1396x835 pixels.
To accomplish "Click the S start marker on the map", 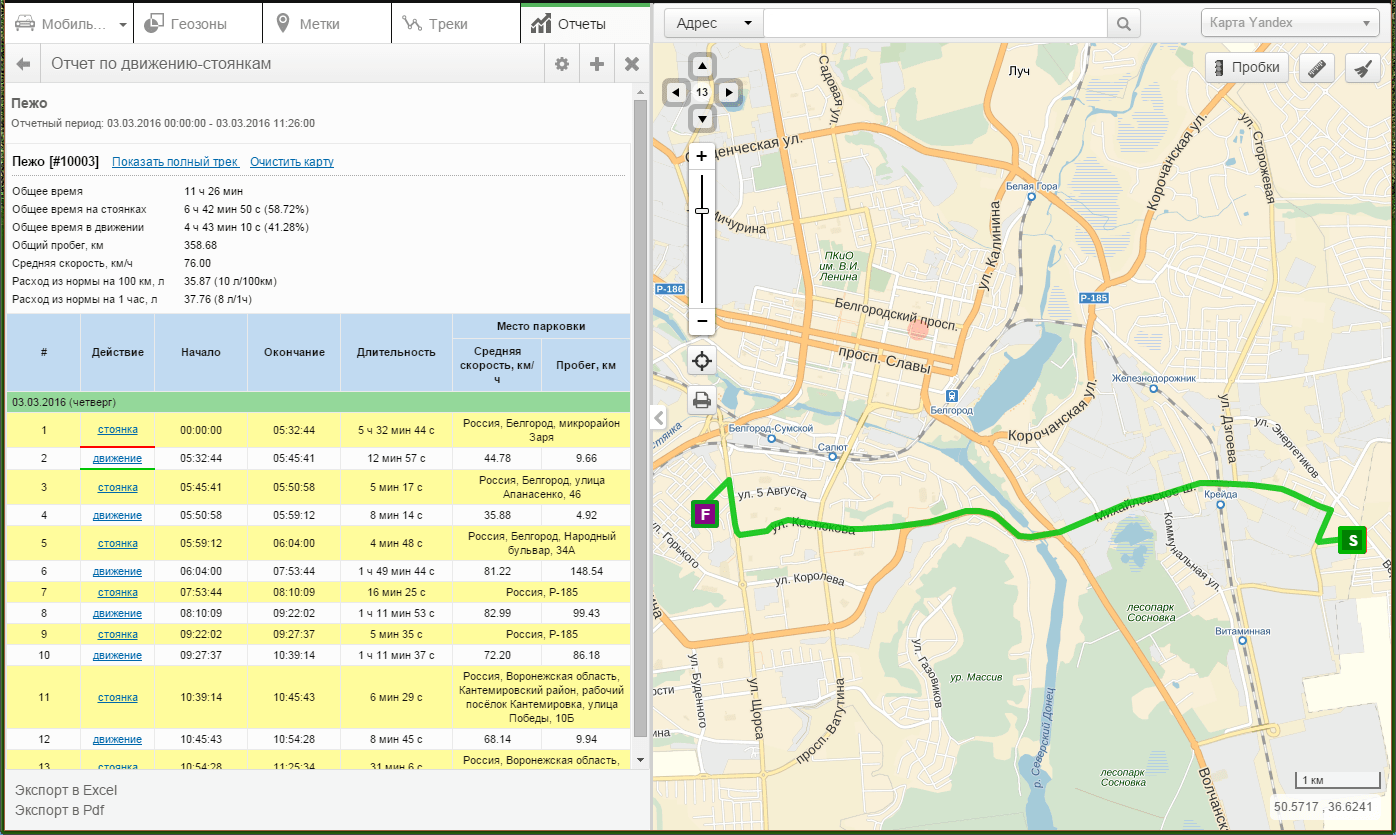I will (x=1353, y=540).
